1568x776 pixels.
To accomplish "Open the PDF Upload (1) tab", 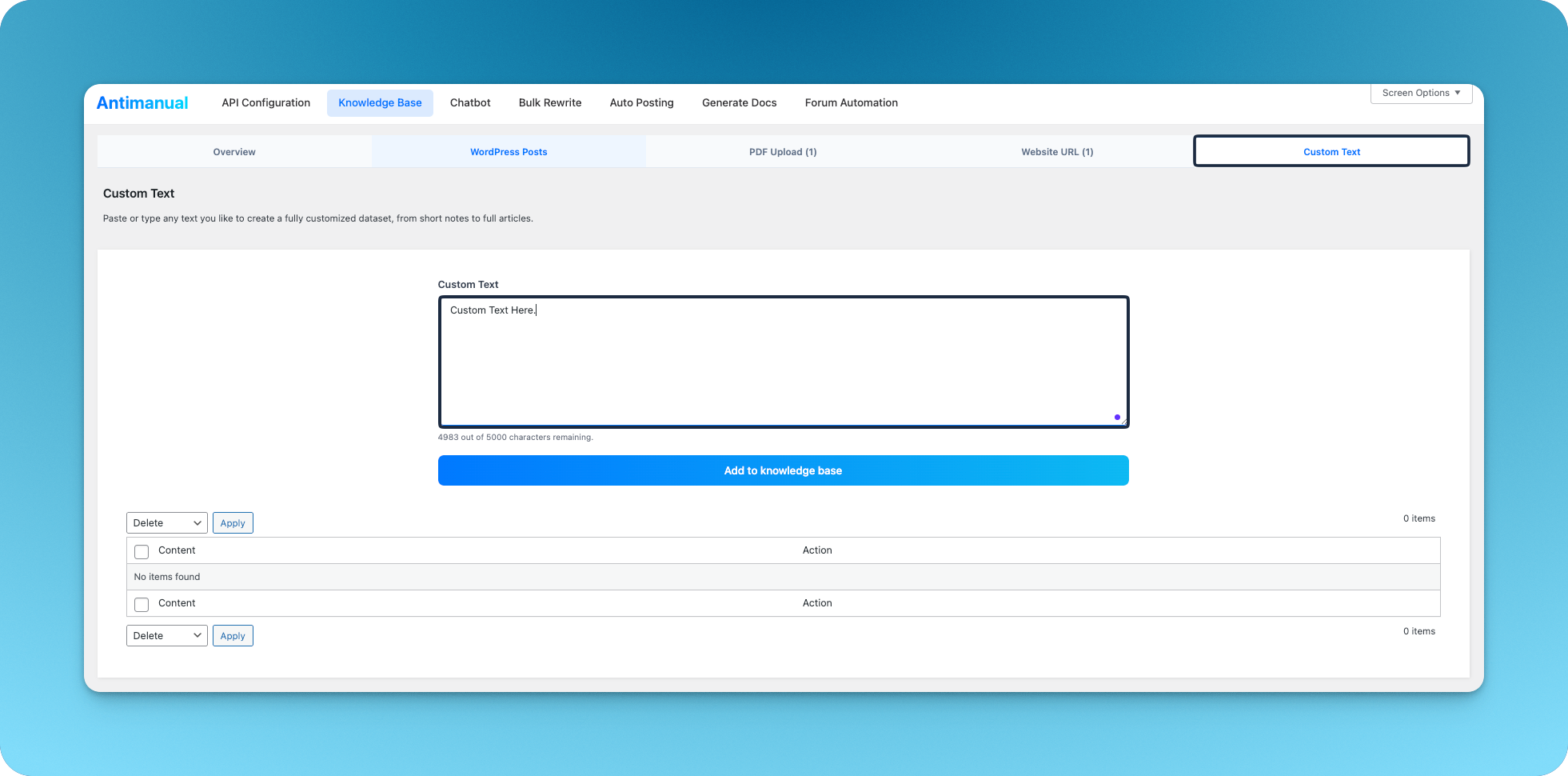I will (783, 152).
